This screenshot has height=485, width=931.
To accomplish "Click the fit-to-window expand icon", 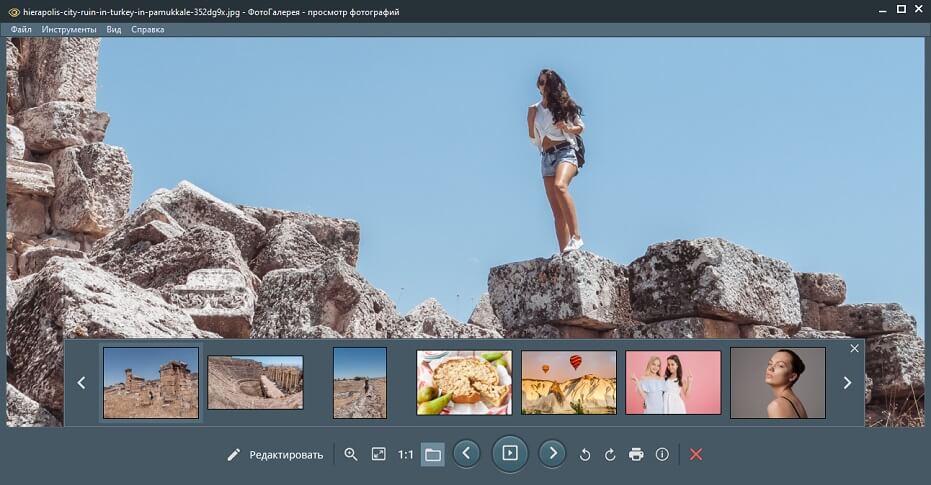I will (378, 454).
